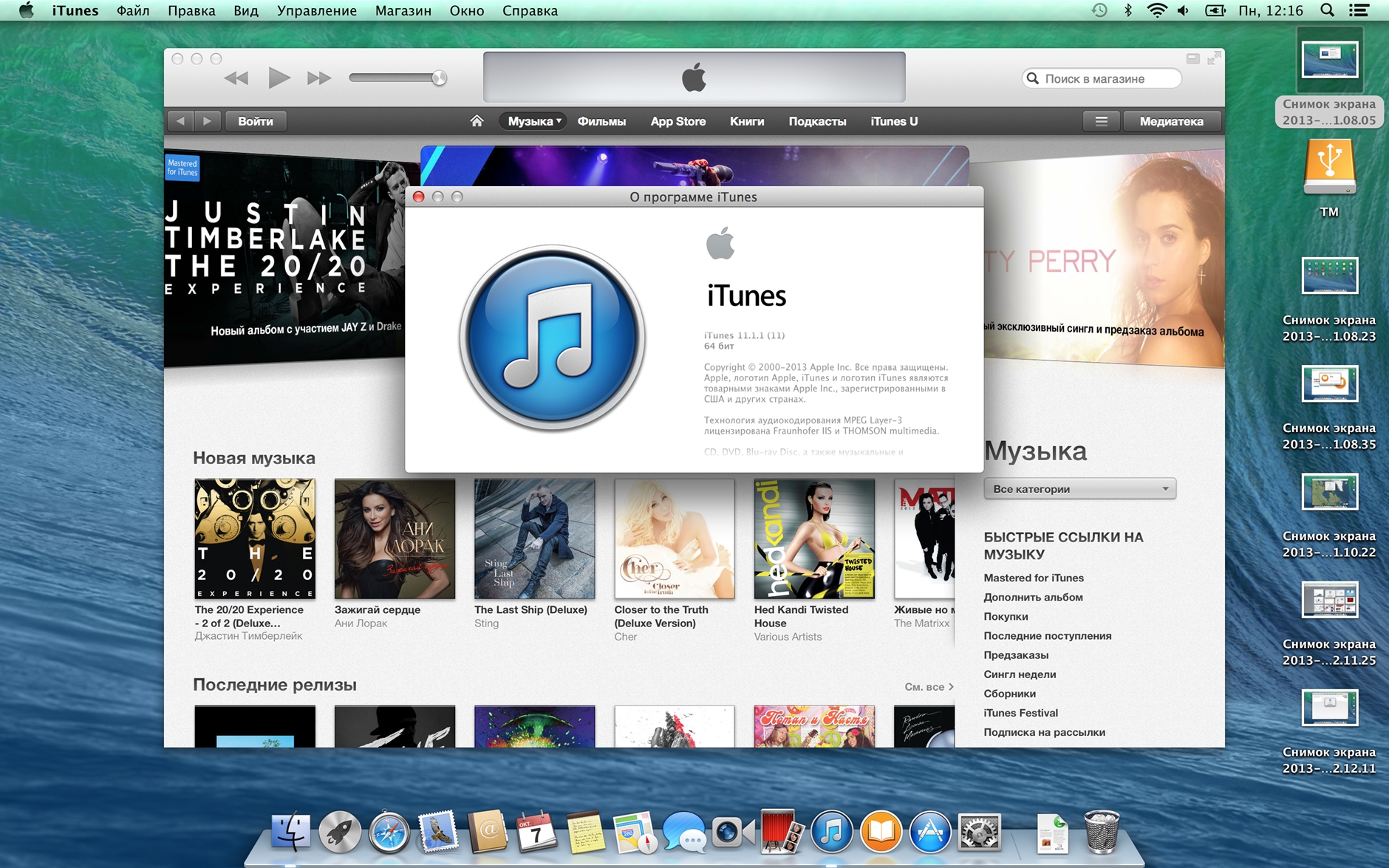Viewport: 1389px width, 868px height.
Task: Click the Wi-Fi status icon
Action: pos(1156,10)
